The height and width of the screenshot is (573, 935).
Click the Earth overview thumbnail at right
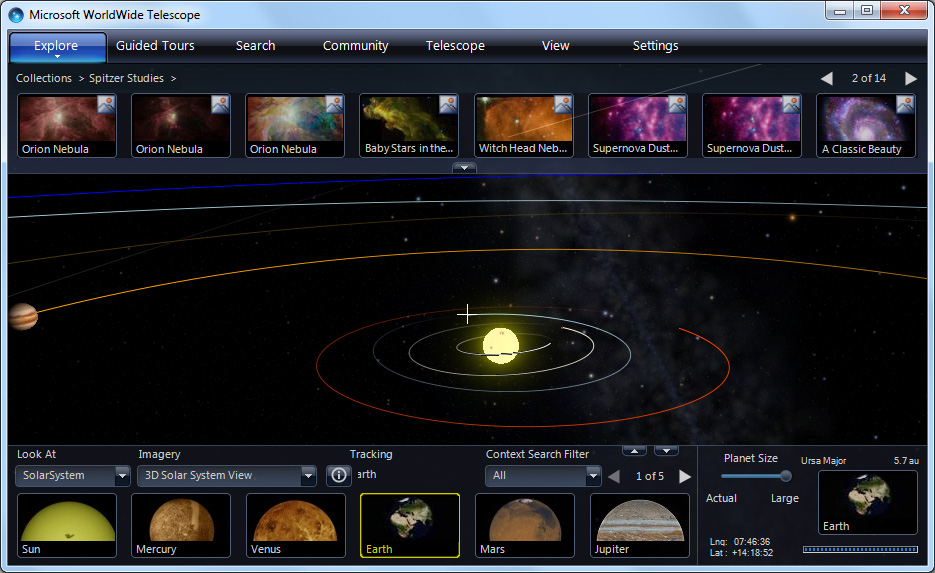(x=868, y=502)
